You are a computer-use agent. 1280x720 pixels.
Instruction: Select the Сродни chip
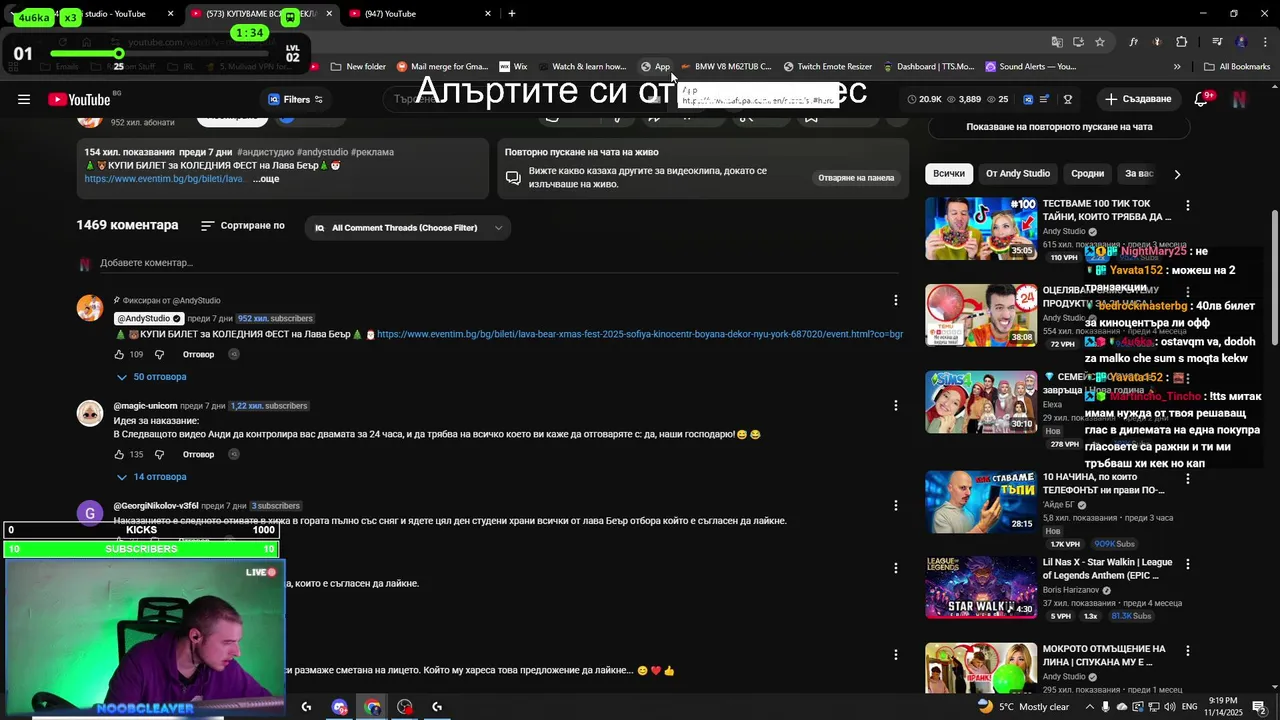point(1087,174)
